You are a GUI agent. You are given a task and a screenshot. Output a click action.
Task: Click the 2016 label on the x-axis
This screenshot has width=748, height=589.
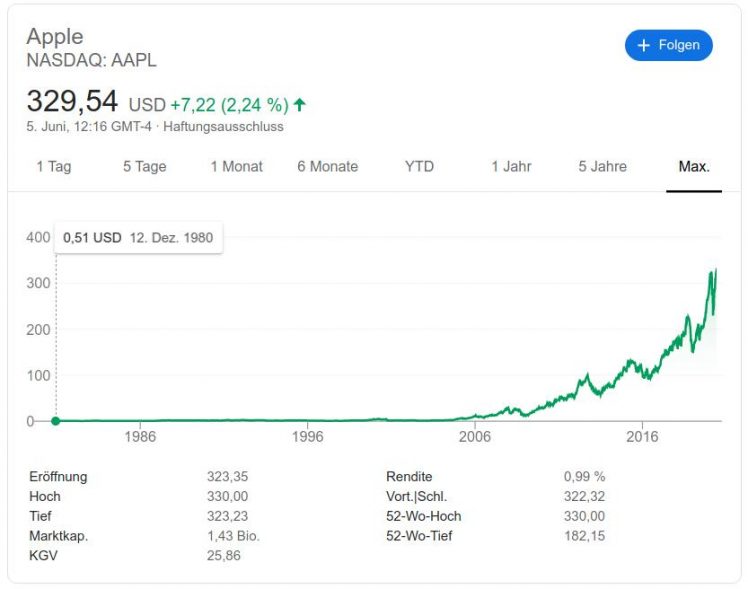(642, 437)
